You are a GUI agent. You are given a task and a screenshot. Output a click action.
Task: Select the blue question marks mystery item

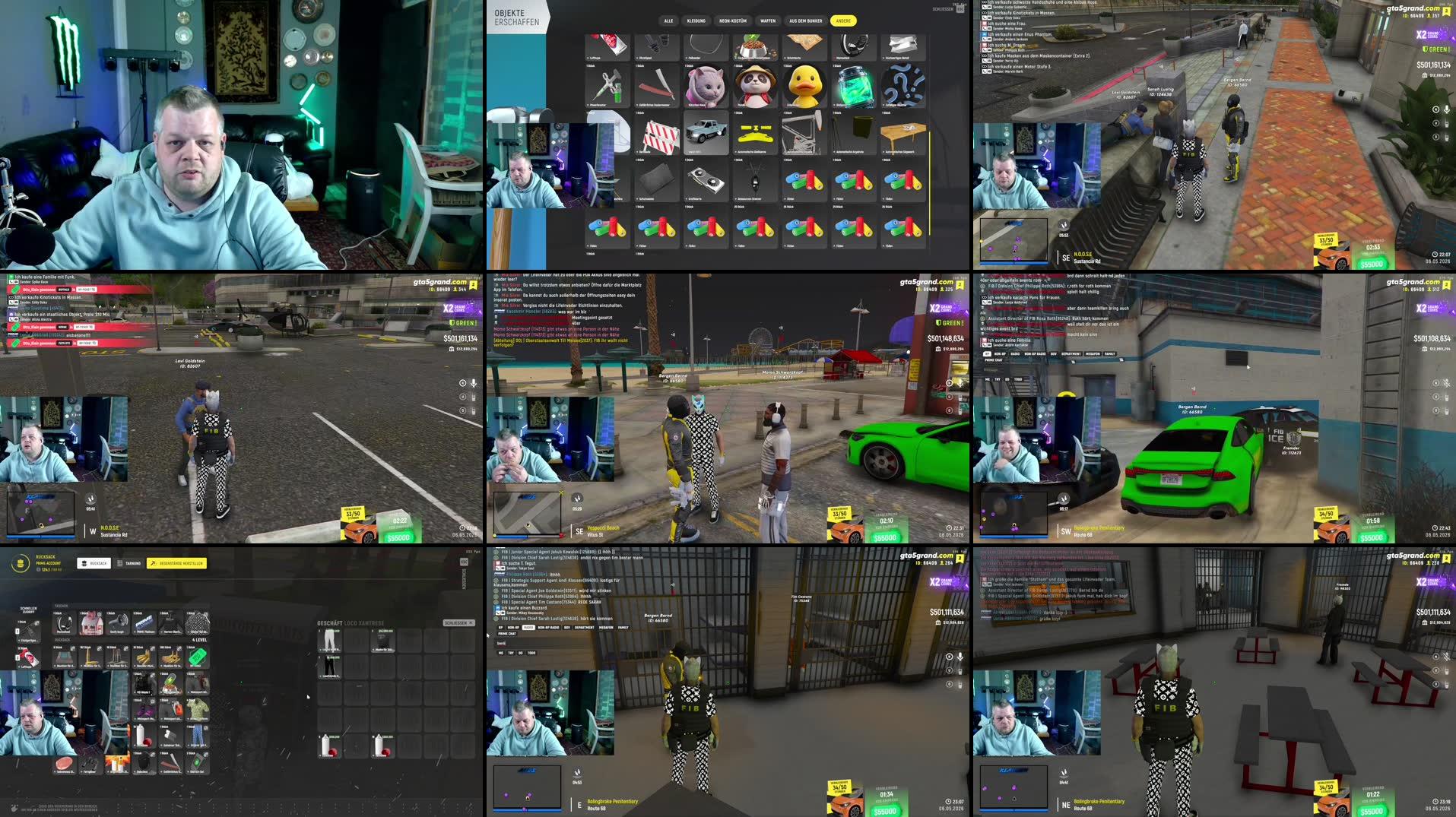tap(903, 87)
